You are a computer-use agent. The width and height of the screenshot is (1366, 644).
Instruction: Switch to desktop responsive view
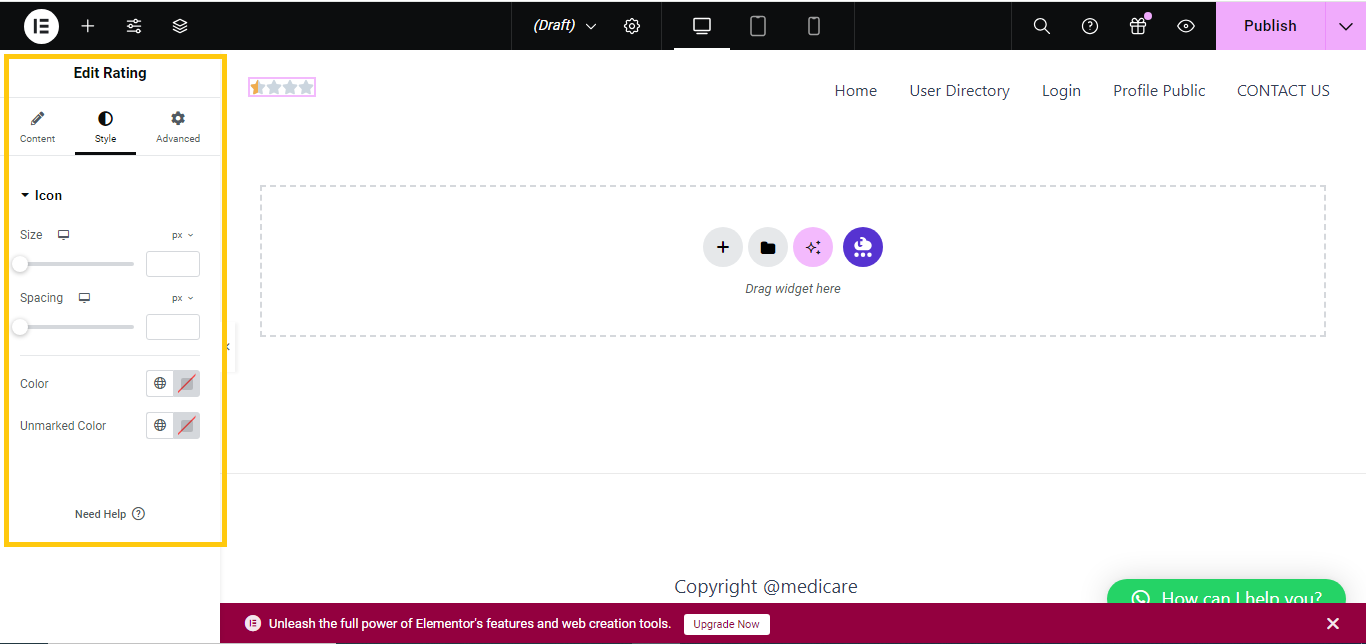(702, 26)
